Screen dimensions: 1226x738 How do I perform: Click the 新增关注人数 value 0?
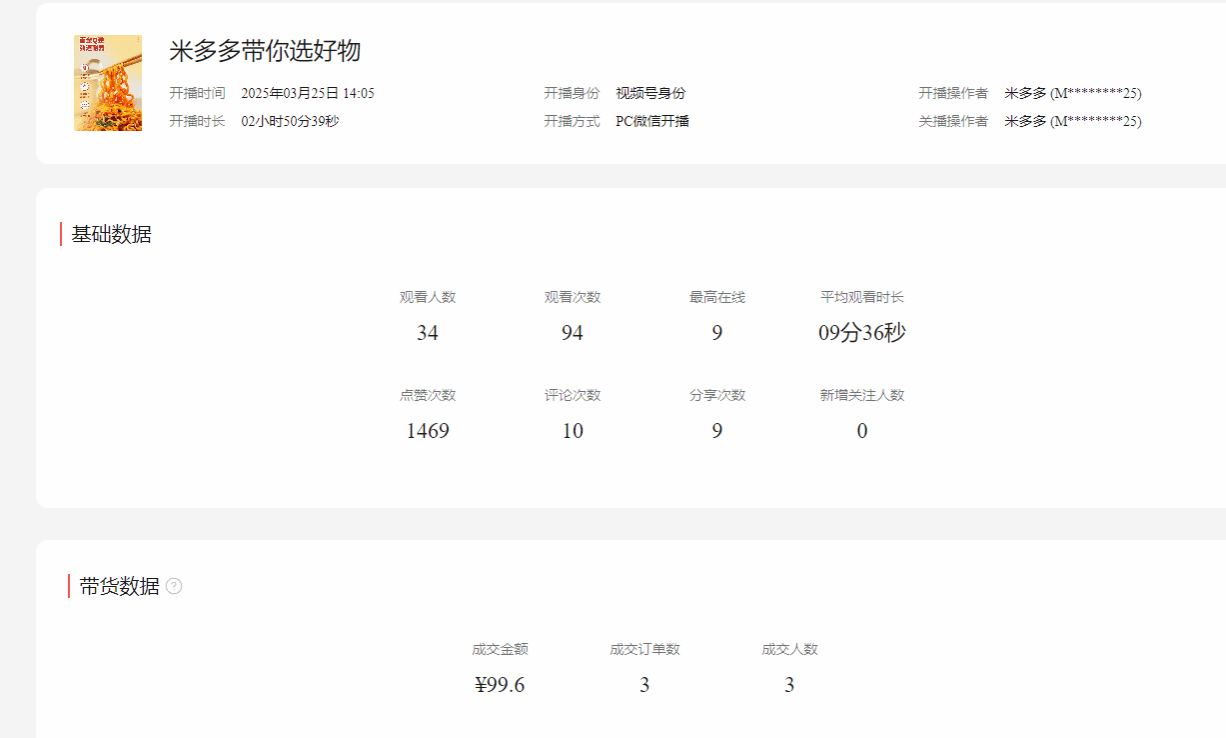[862, 431]
